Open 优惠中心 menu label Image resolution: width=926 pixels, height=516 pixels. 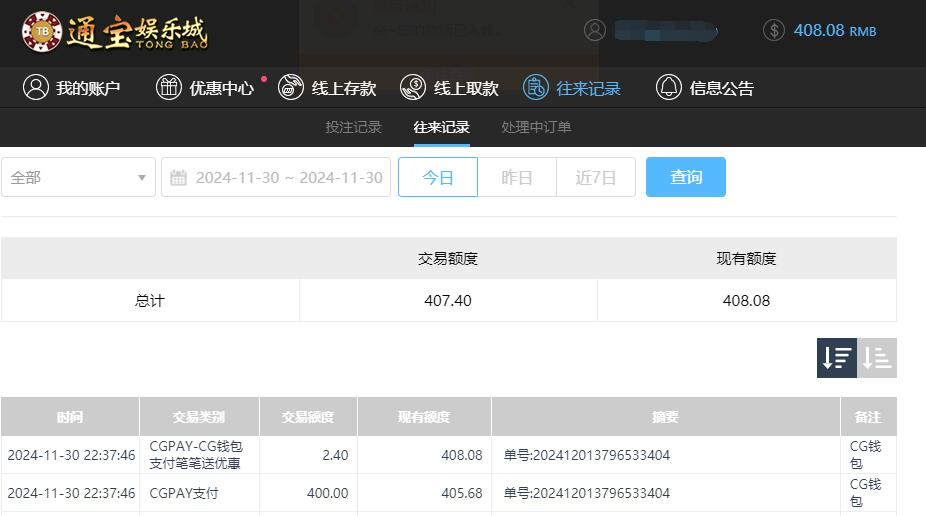[221, 88]
